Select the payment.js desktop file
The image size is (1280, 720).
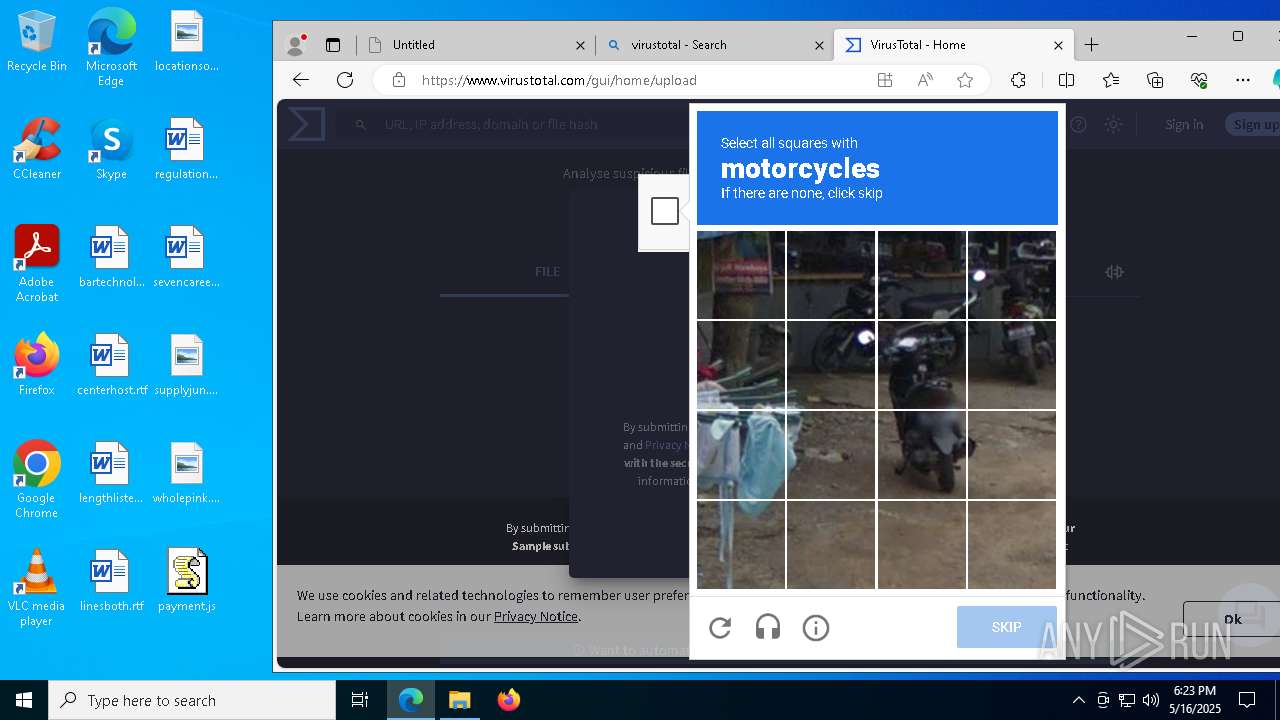click(187, 581)
